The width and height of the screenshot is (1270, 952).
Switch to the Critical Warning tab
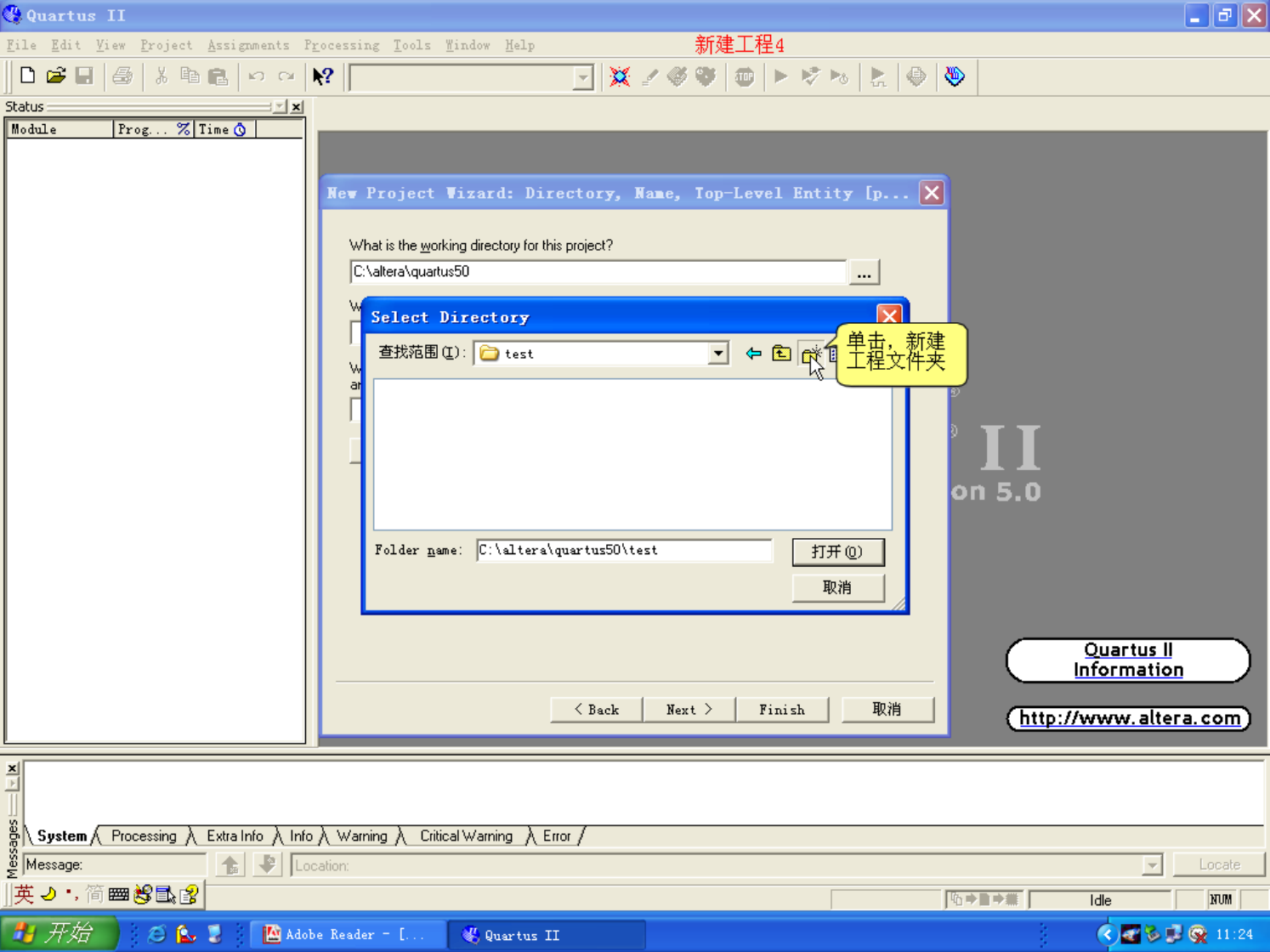466,836
